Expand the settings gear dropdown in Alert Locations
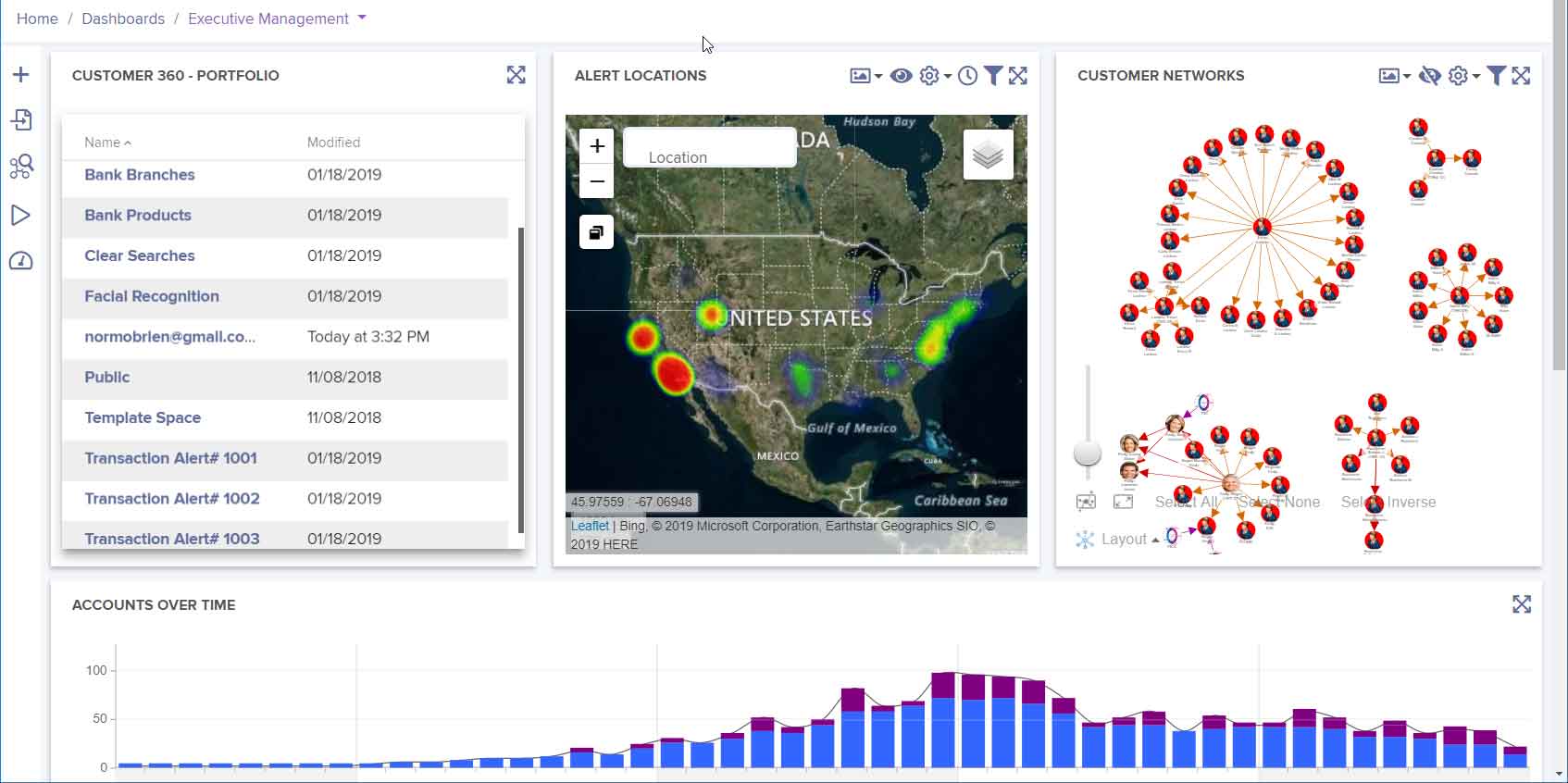Image resolution: width=1568 pixels, height=783 pixels. [934, 76]
